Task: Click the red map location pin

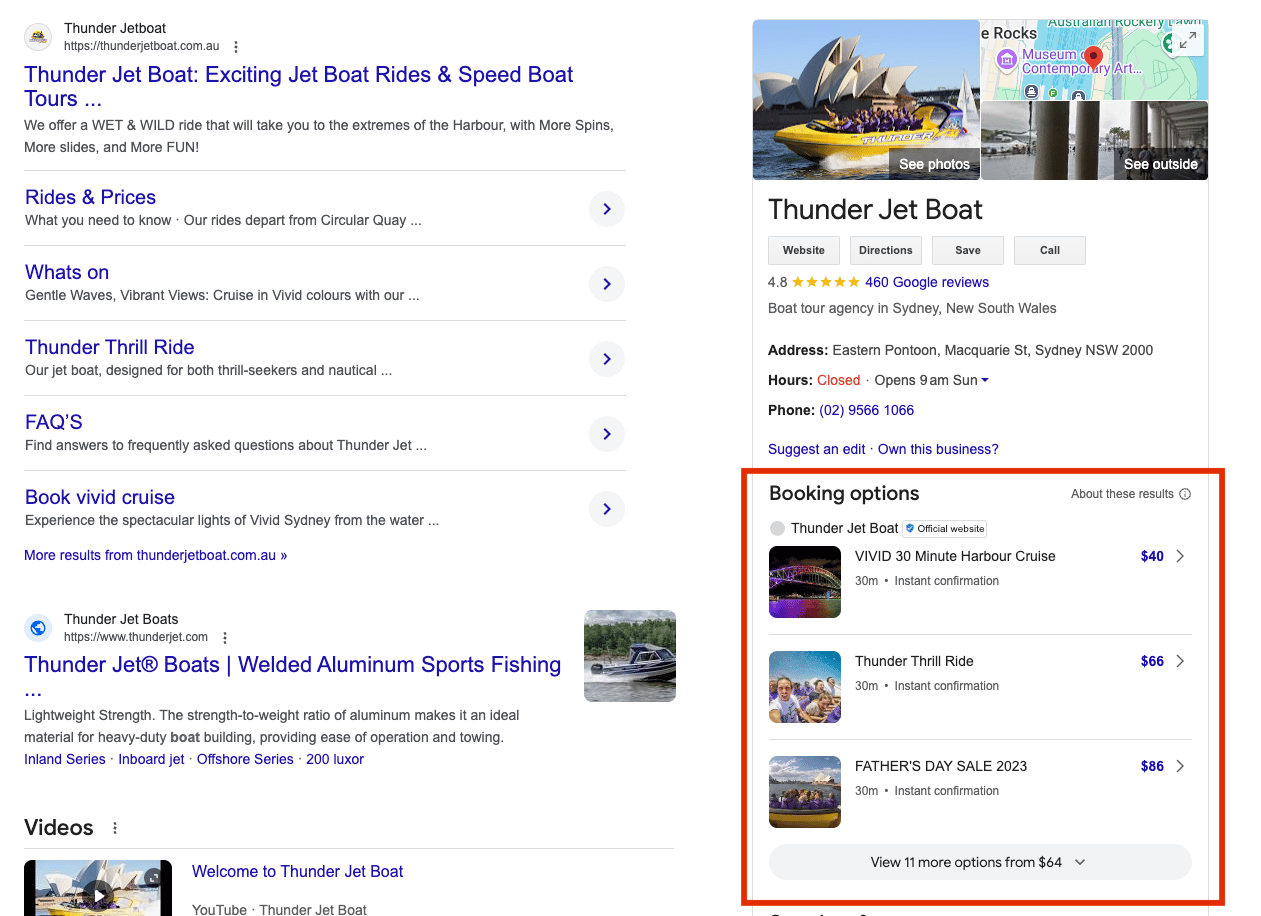Action: [1094, 59]
